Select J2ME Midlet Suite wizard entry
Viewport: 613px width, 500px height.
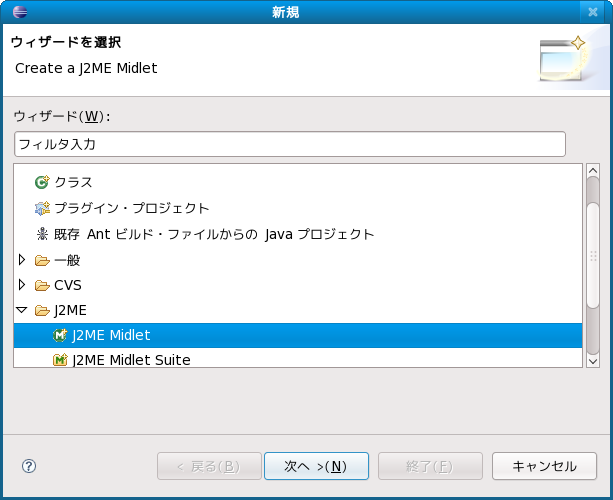click(x=131, y=360)
